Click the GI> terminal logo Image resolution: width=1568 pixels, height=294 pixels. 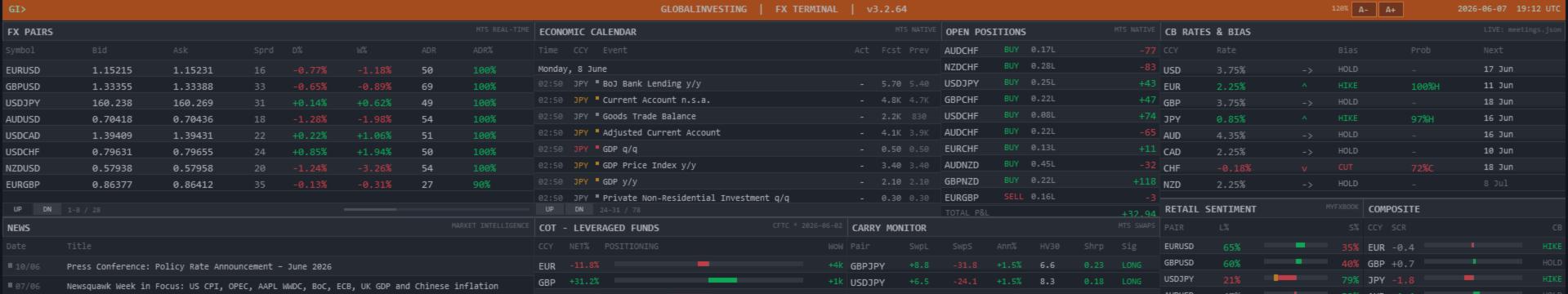(17, 9)
